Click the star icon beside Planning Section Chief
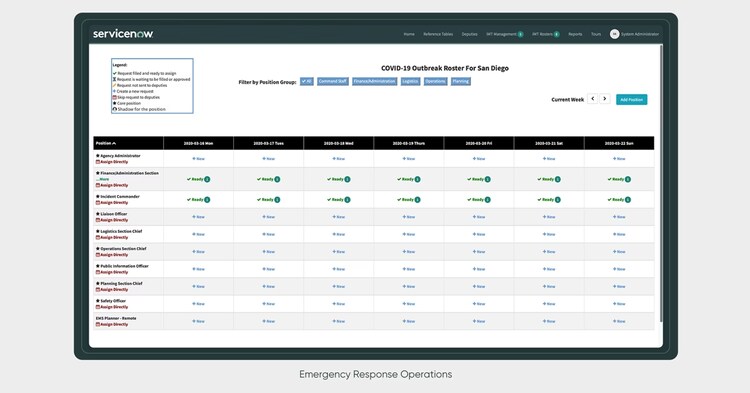 point(98,284)
